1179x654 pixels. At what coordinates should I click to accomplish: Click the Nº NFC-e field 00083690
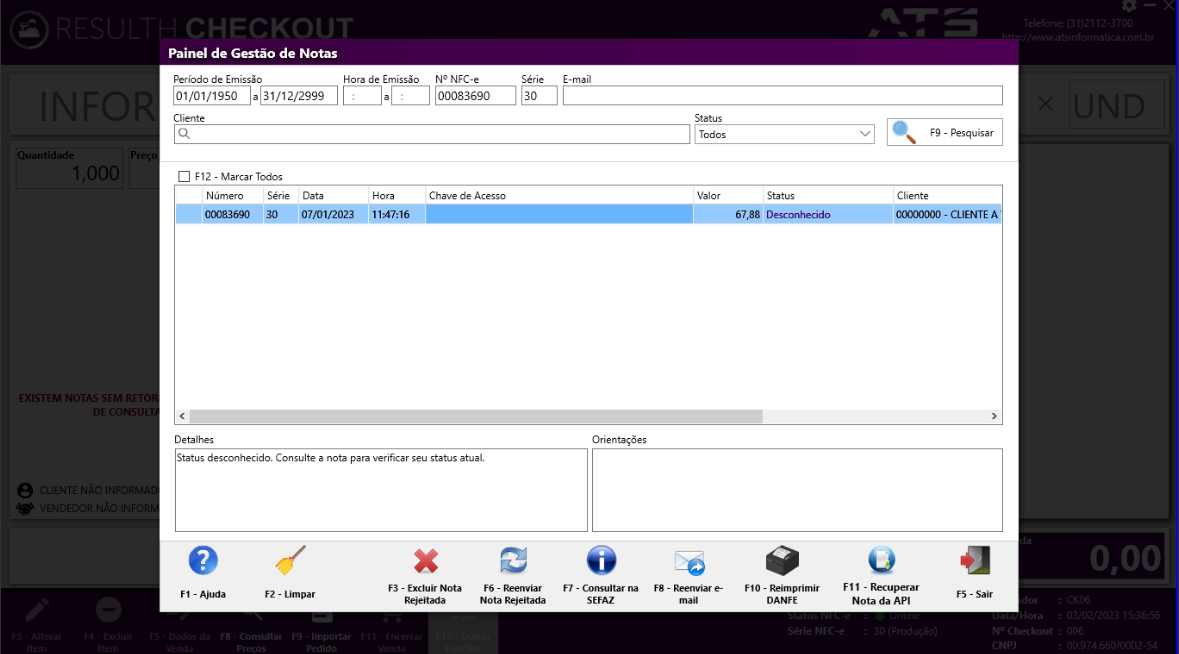tap(475, 96)
